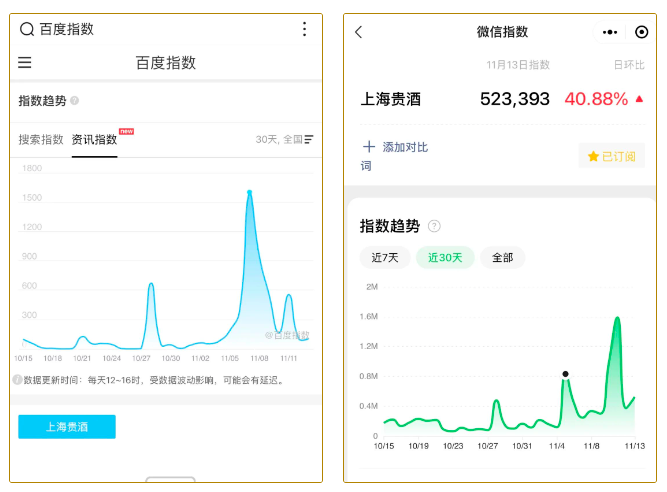Click the 523,393 index value
The image size is (667, 492).
[x=515, y=99]
